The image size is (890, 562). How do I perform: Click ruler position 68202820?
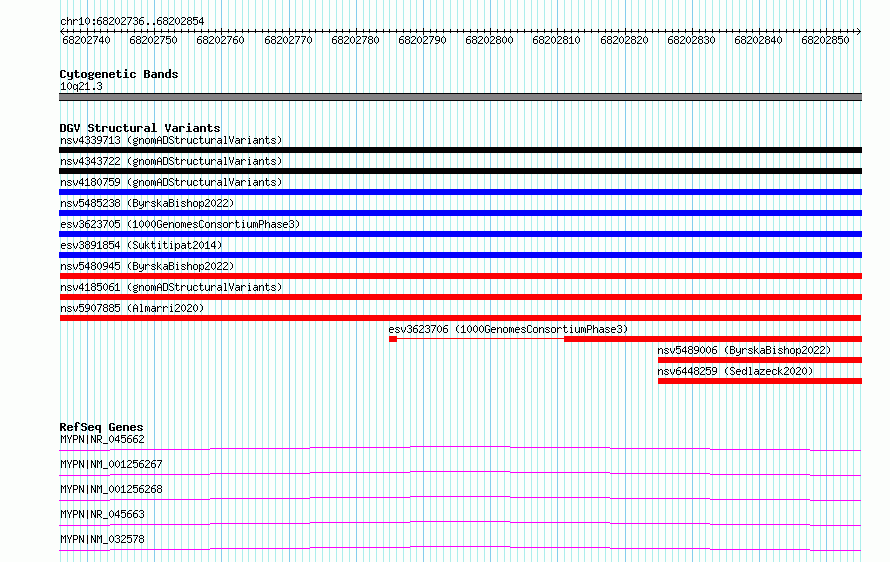tap(624, 40)
